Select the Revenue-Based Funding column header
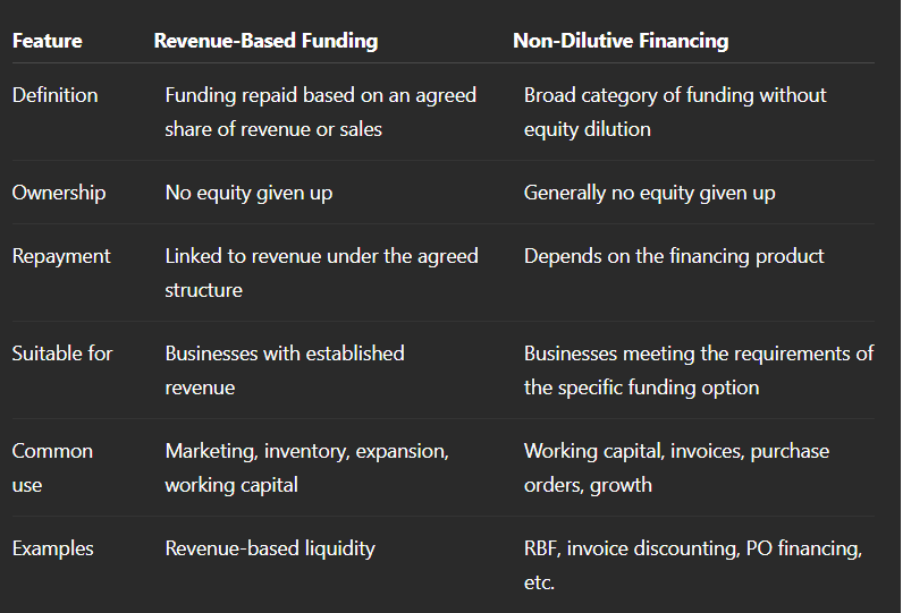 [x=265, y=41]
